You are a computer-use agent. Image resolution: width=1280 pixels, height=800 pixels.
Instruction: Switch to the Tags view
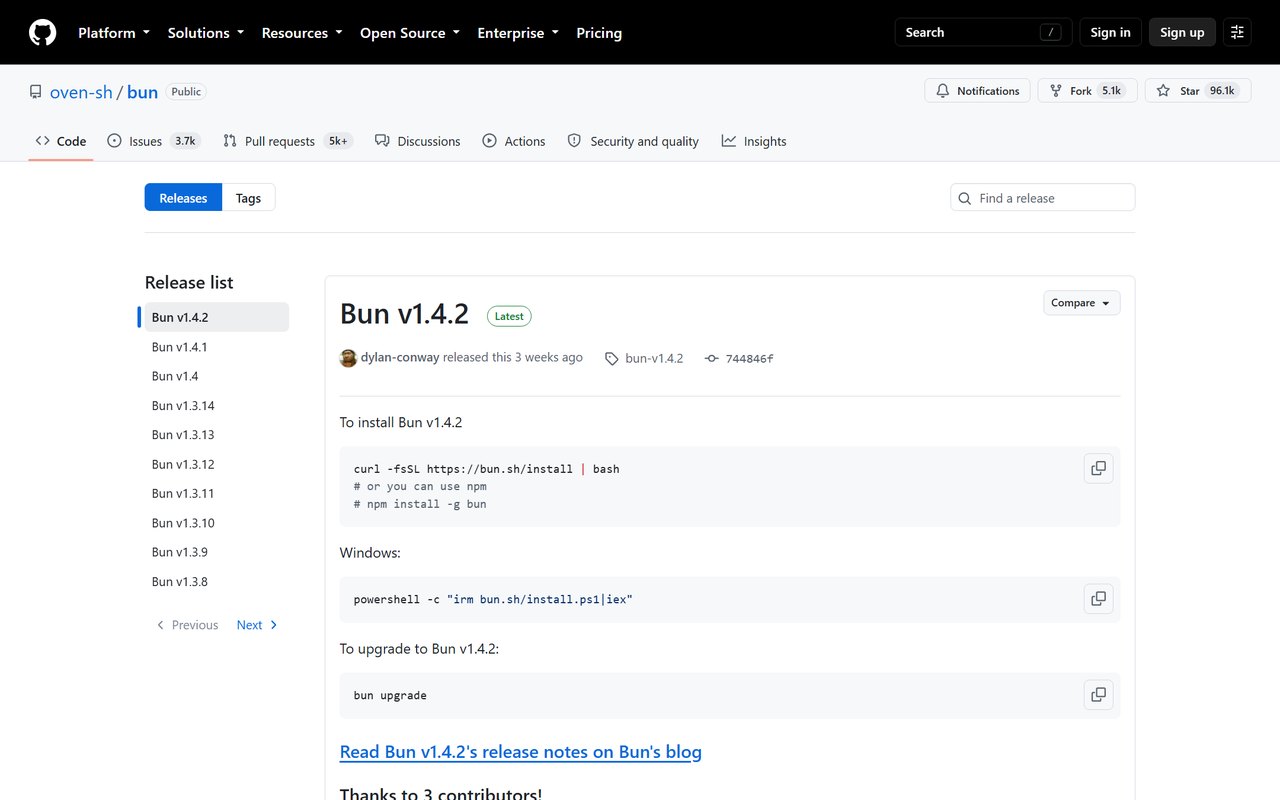[x=248, y=198]
